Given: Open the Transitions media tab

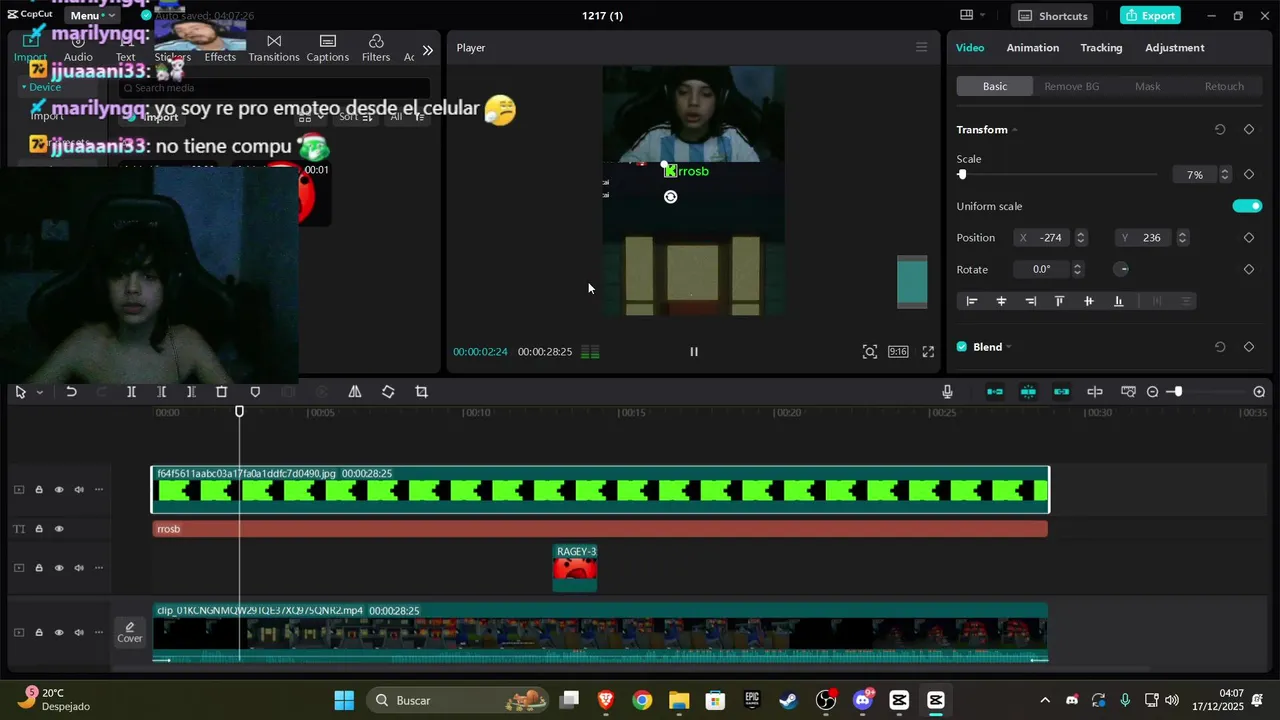Looking at the screenshot, I should [x=274, y=48].
